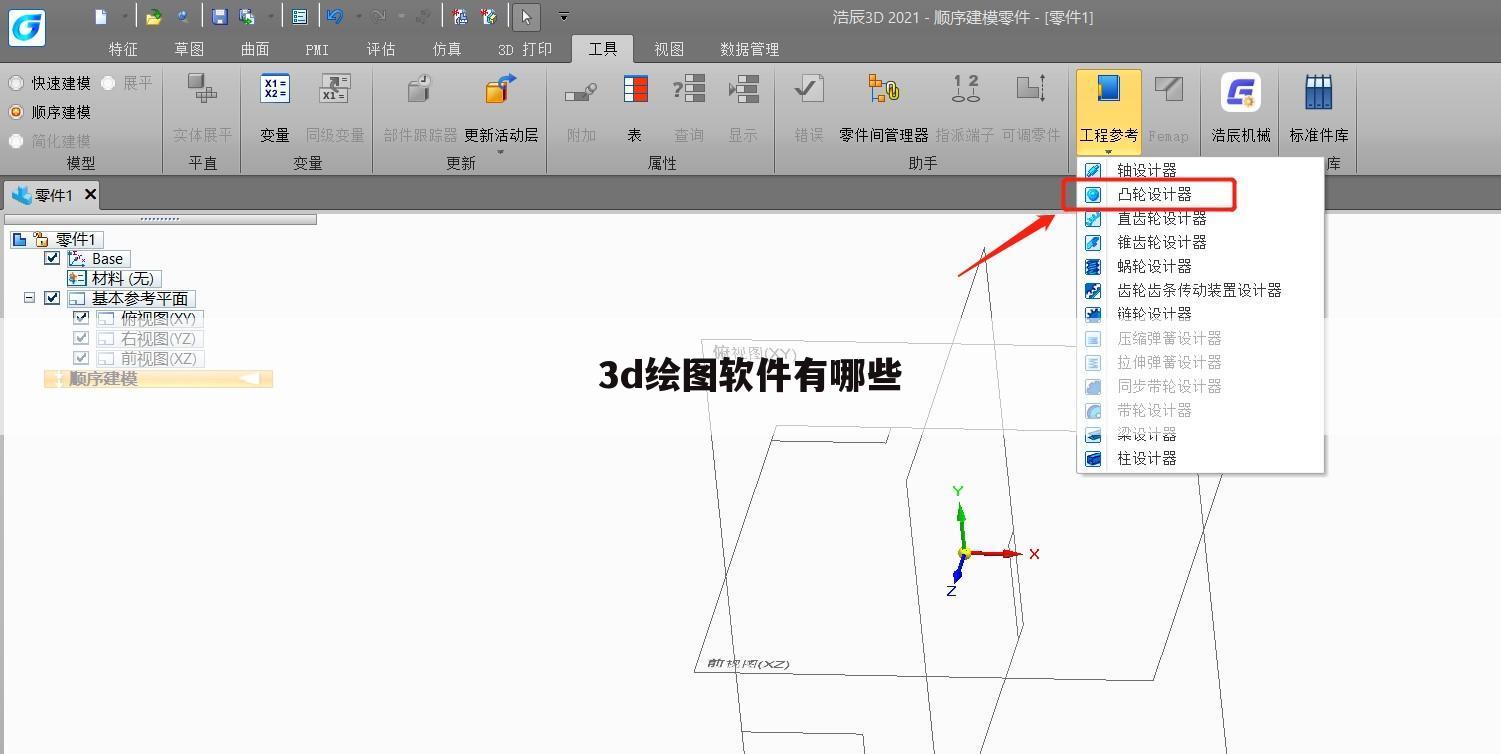Image resolution: width=1501 pixels, height=754 pixels.
Task: Toggle the Base checkbox in tree
Action: (52, 258)
